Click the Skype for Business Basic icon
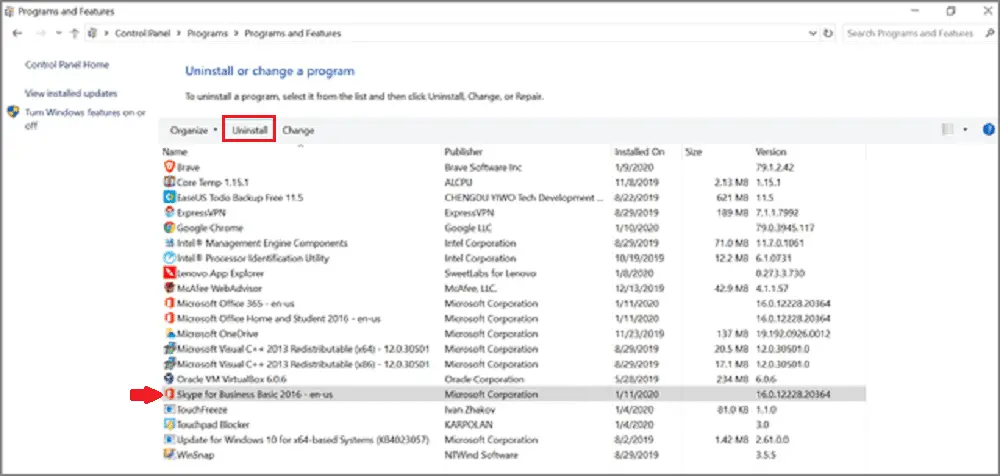This screenshot has width=1000, height=476. point(169,394)
